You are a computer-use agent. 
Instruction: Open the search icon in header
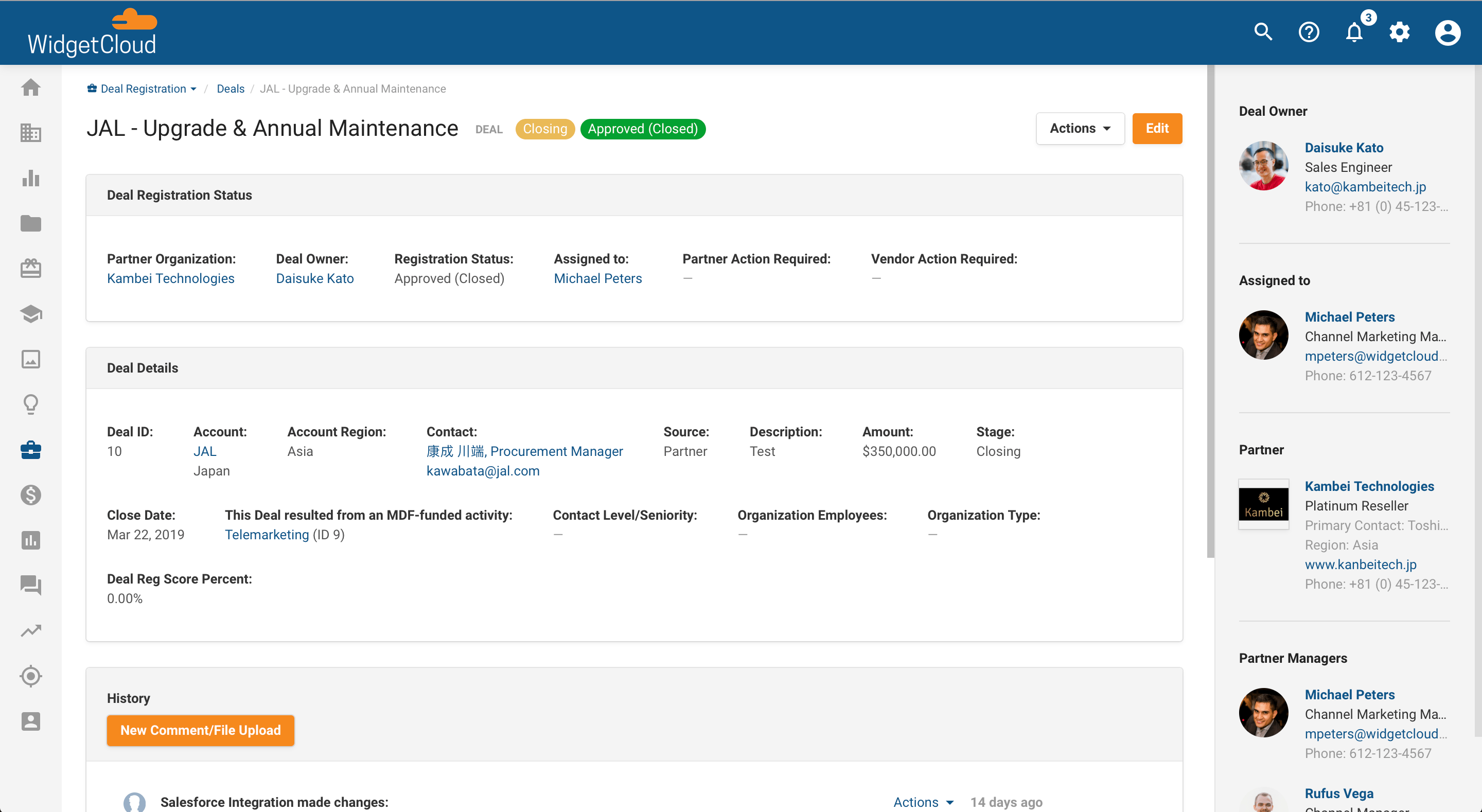coord(1263,32)
